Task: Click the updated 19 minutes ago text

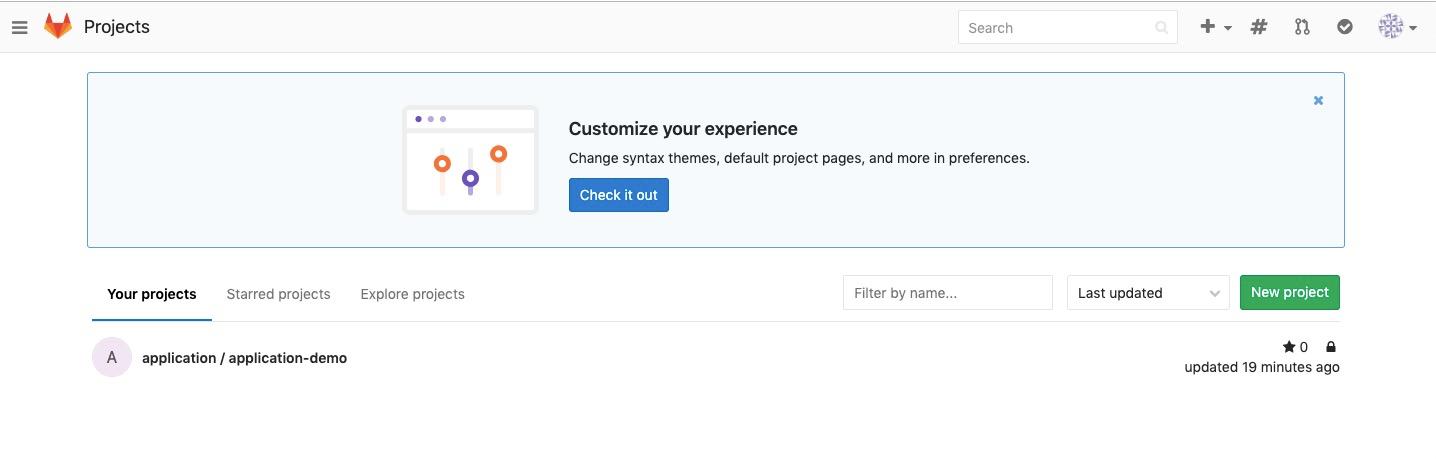Action: (1262, 367)
